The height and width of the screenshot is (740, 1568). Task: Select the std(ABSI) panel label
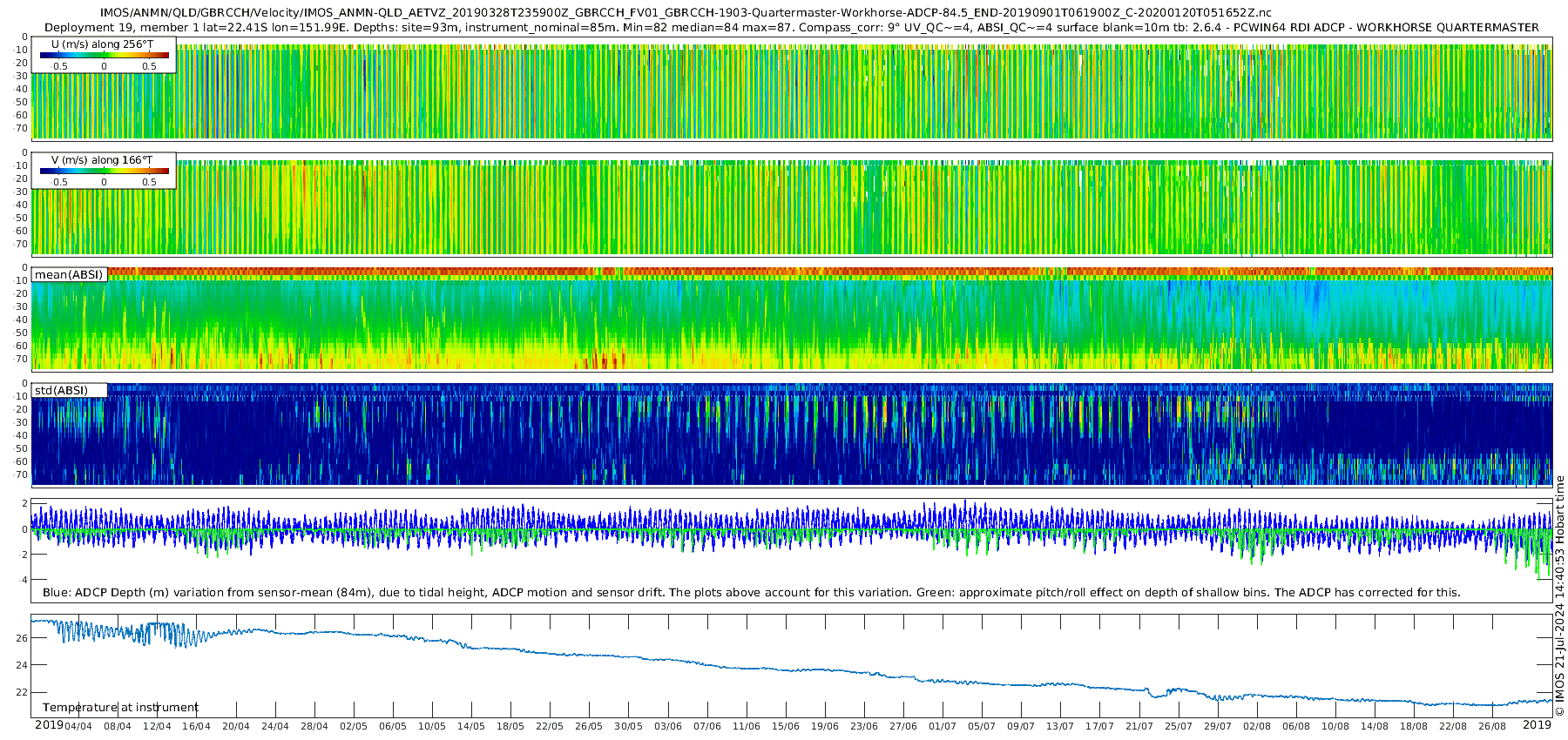[61, 390]
